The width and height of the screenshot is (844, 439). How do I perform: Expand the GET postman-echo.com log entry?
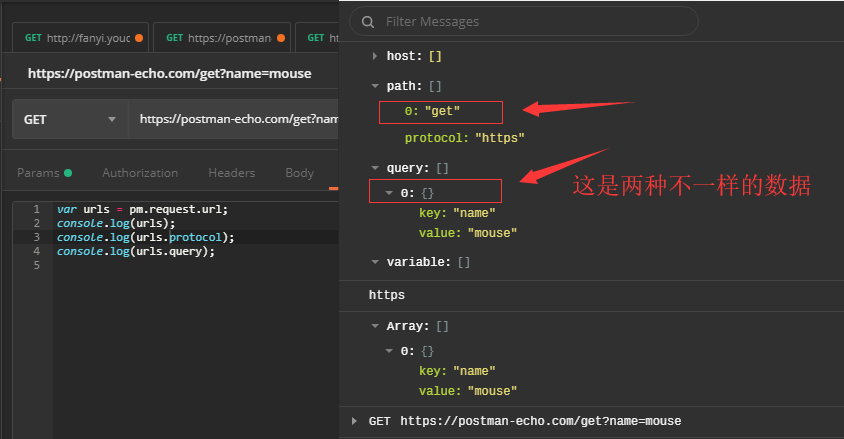[x=354, y=421]
